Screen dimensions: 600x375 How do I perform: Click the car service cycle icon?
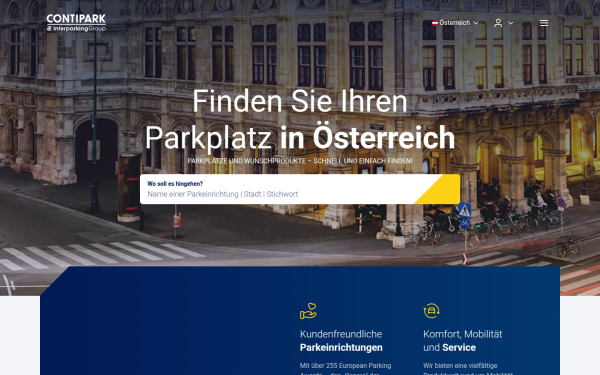pos(431,311)
